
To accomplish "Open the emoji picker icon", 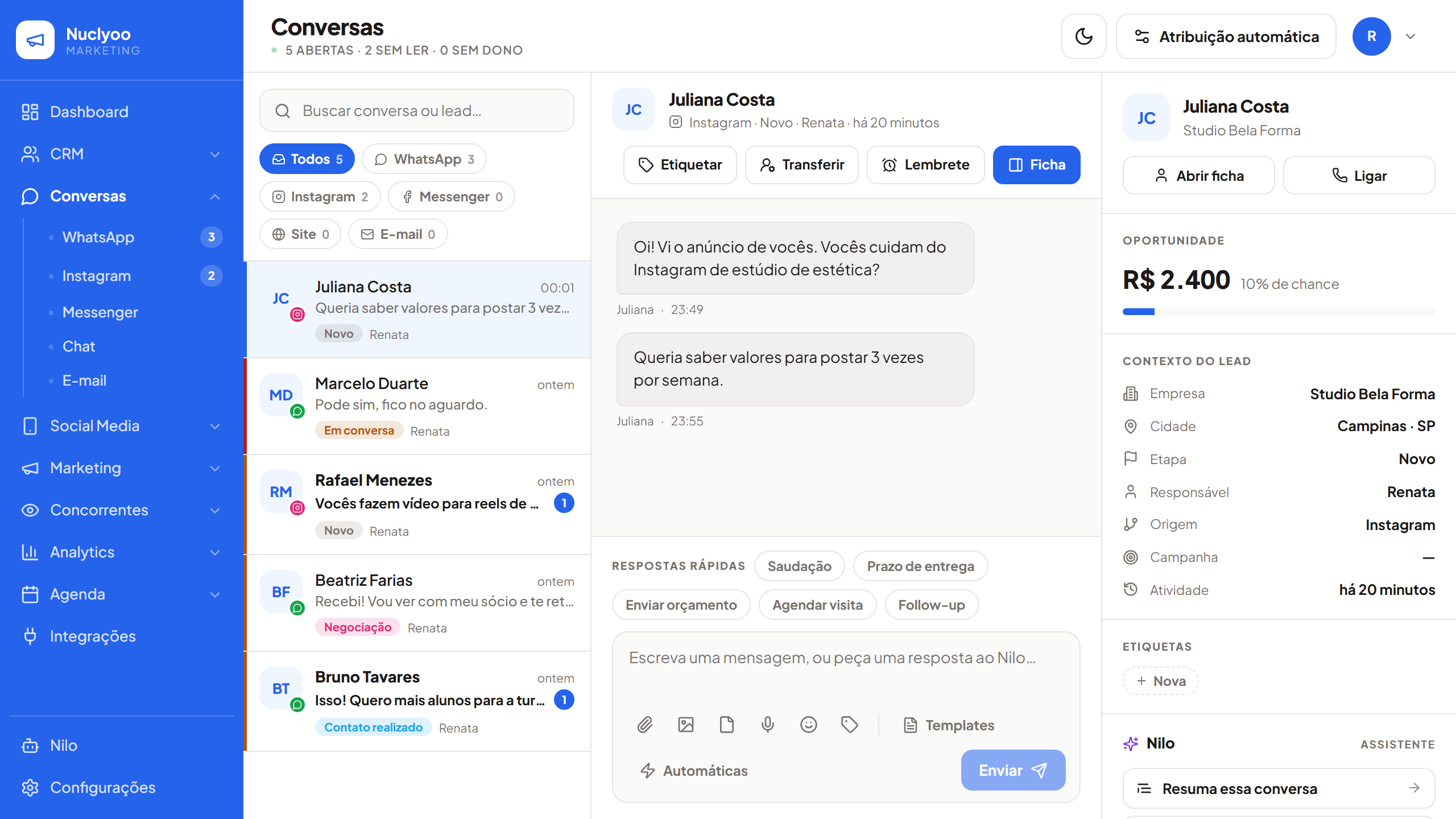I will [809, 725].
